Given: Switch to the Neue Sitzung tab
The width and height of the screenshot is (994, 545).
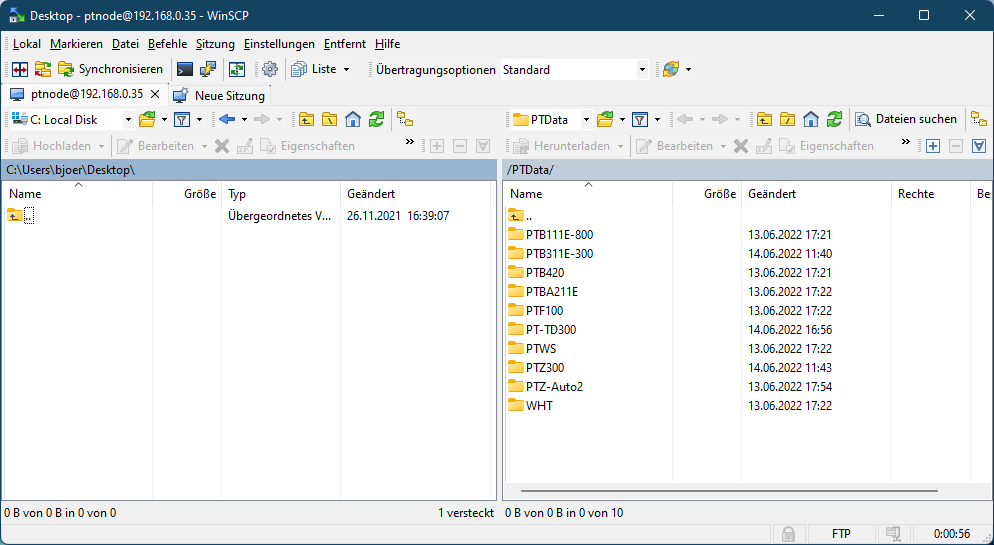Looking at the screenshot, I should [x=220, y=96].
